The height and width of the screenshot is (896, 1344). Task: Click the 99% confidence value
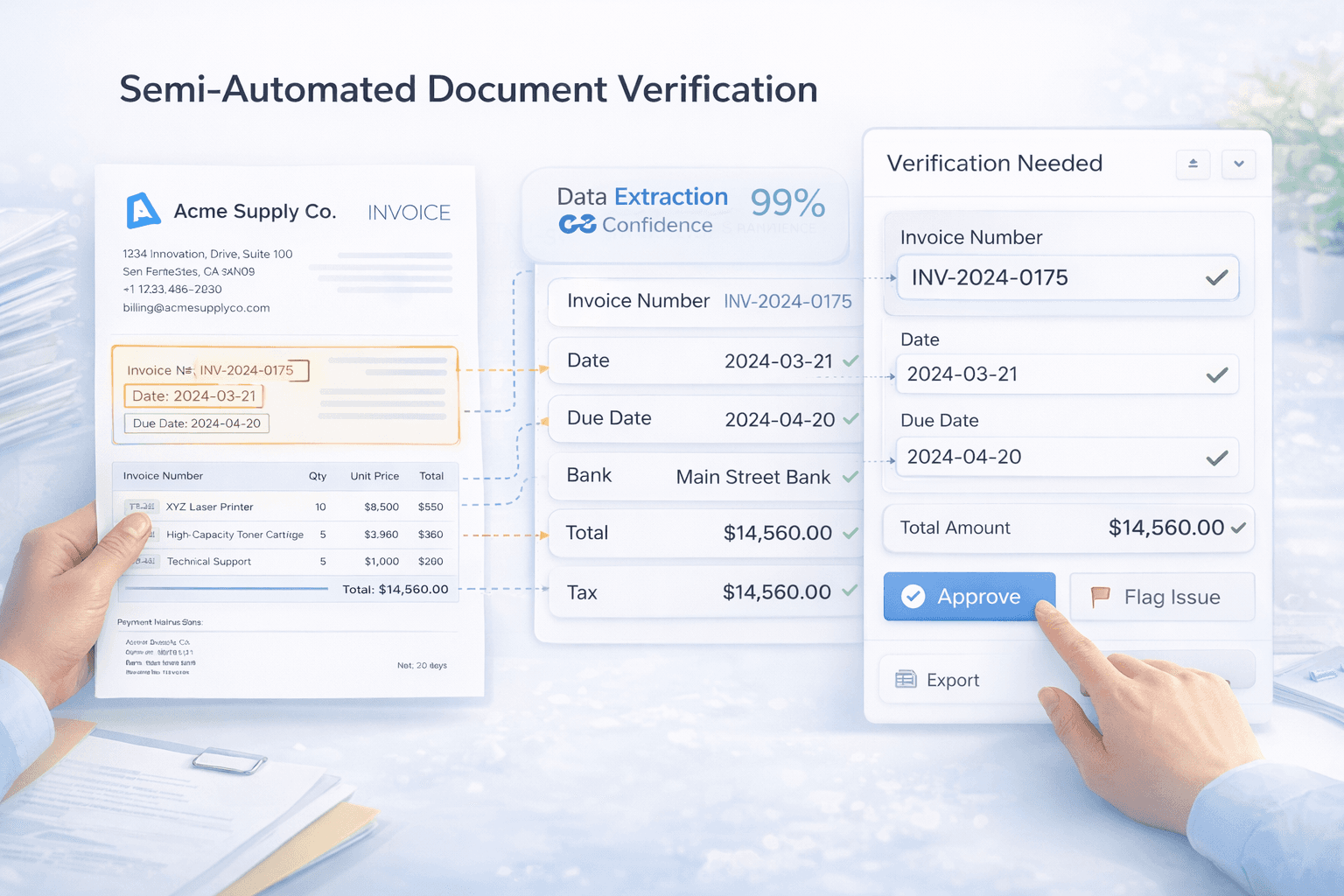(787, 203)
